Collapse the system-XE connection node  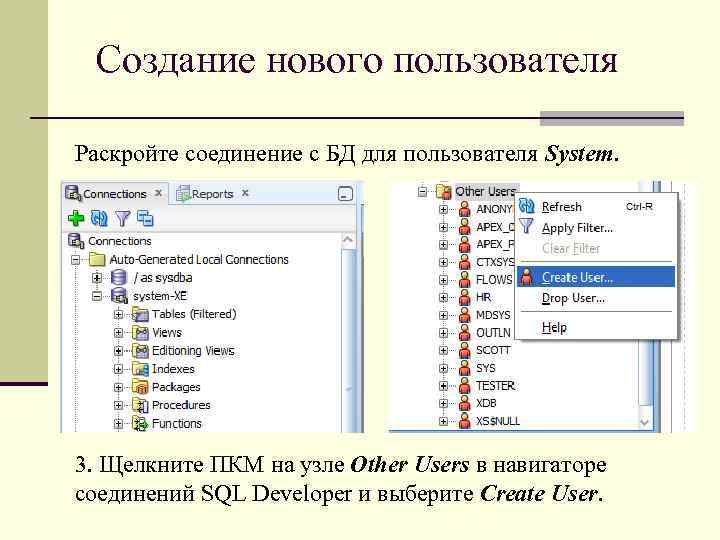click(96, 296)
